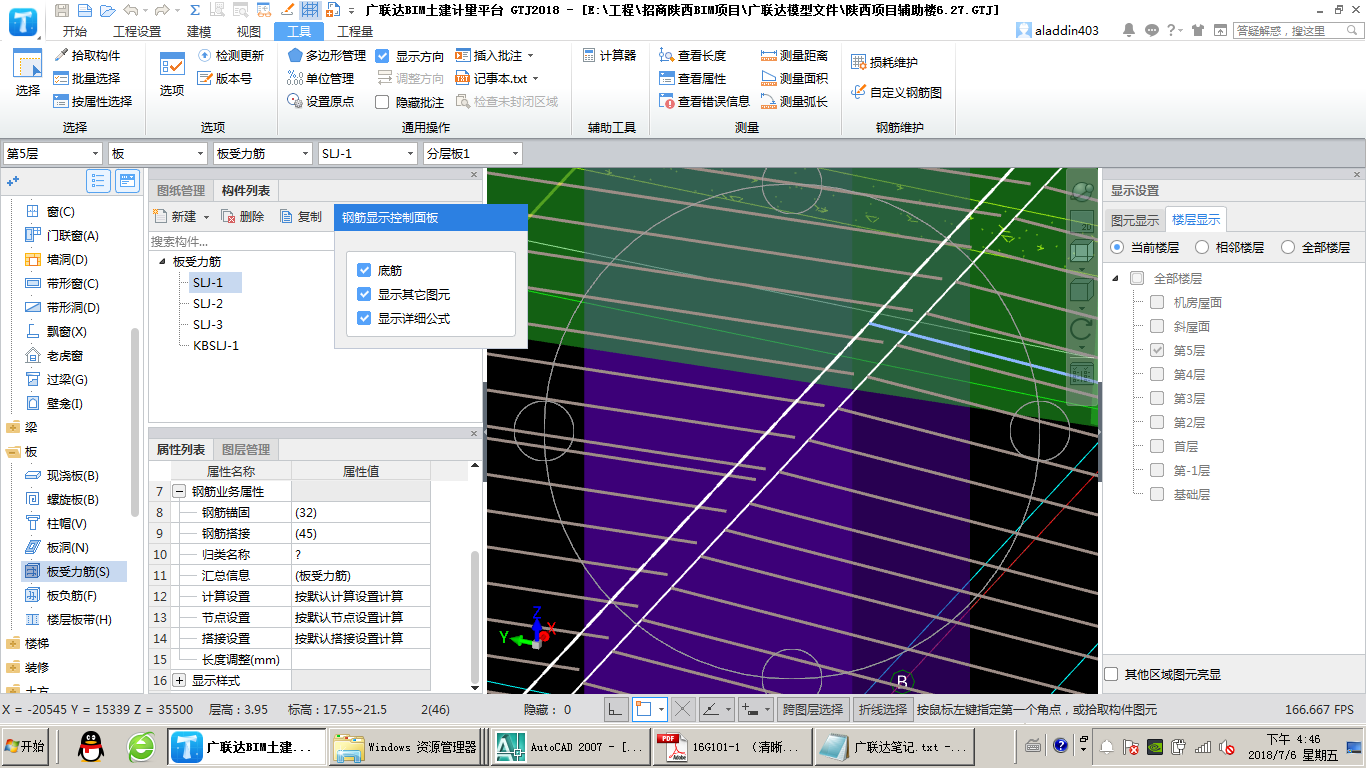1366x768 pixels.
Task: Select SLJ-2 in component list
Action: (x=208, y=303)
